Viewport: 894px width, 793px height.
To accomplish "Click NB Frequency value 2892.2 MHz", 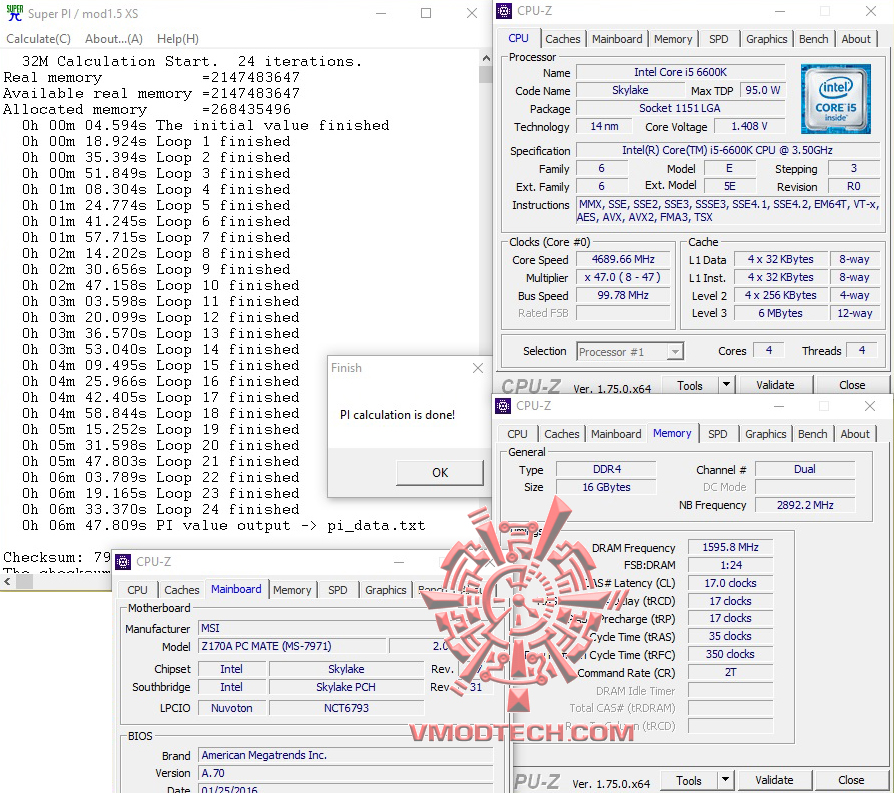I will 804,505.
